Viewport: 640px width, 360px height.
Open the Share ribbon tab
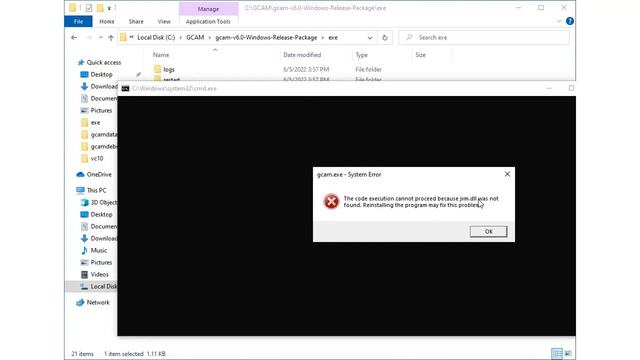[x=136, y=21]
